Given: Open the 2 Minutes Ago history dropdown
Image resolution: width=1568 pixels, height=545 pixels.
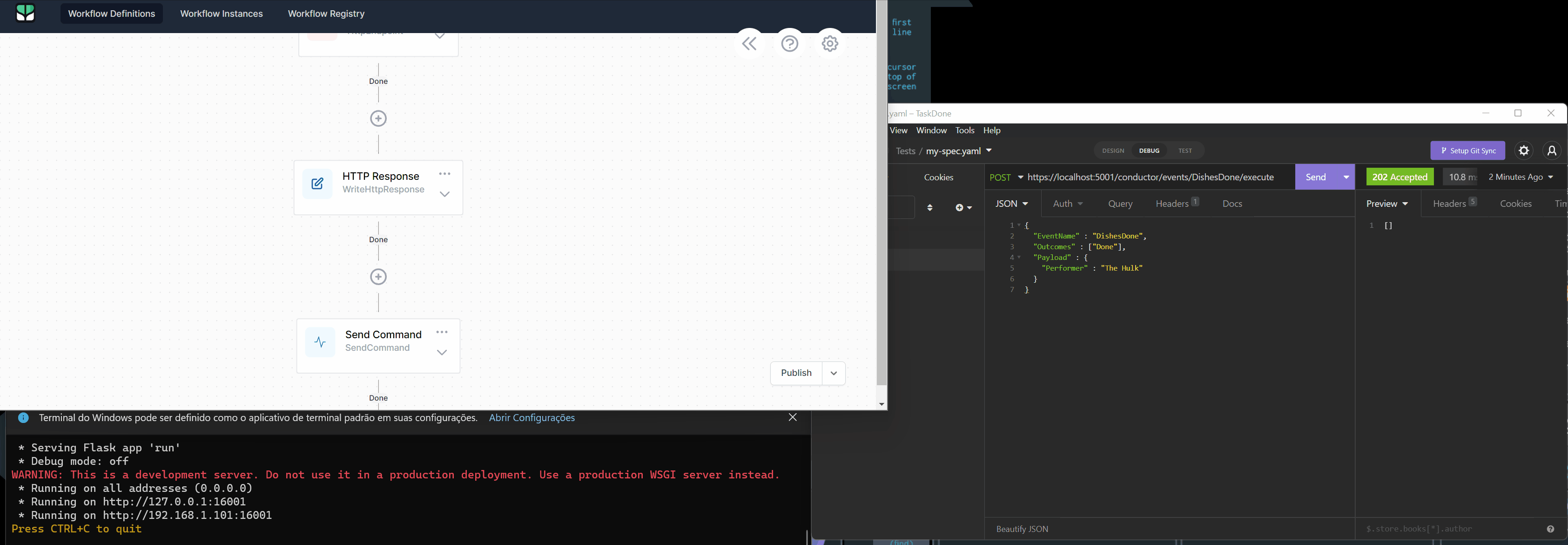Looking at the screenshot, I should [x=1521, y=177].
